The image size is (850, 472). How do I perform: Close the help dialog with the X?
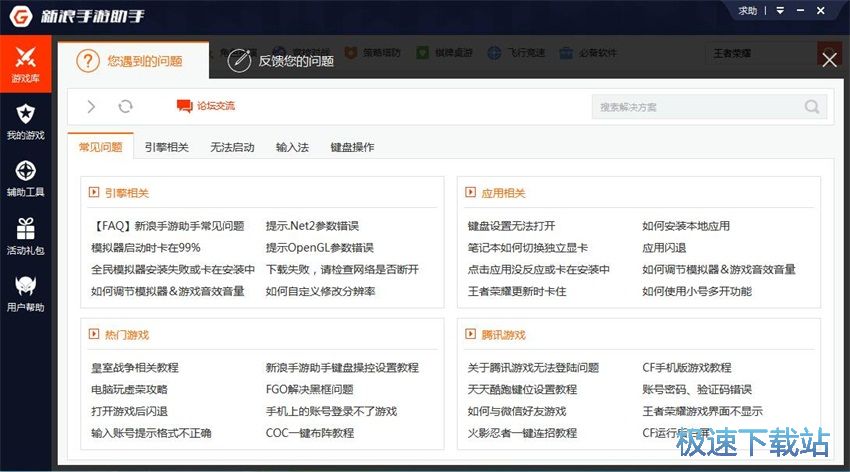pos(829,60)
